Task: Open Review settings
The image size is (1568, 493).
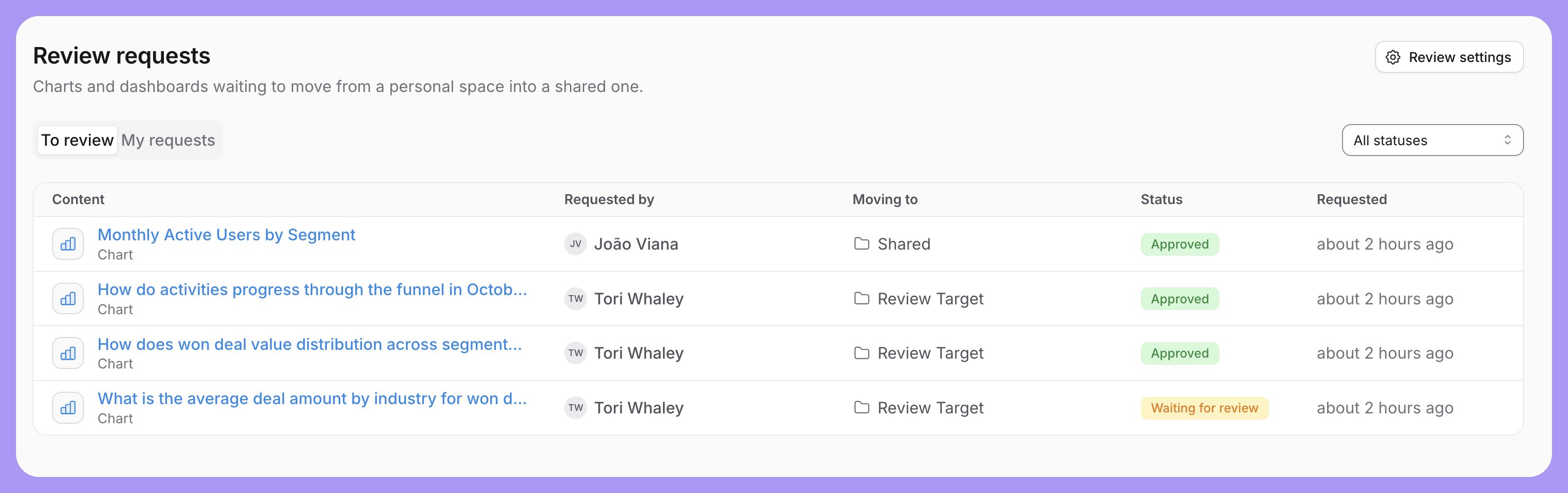Action: (x=1449, y=57)
